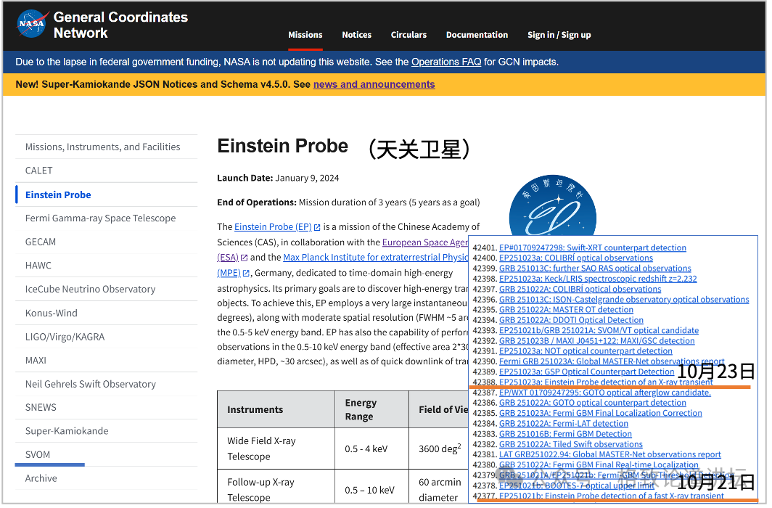Select SVOM in the sidebar
Image resolution: width=772 pixels, height=508 pixels.
pos(107,456)
